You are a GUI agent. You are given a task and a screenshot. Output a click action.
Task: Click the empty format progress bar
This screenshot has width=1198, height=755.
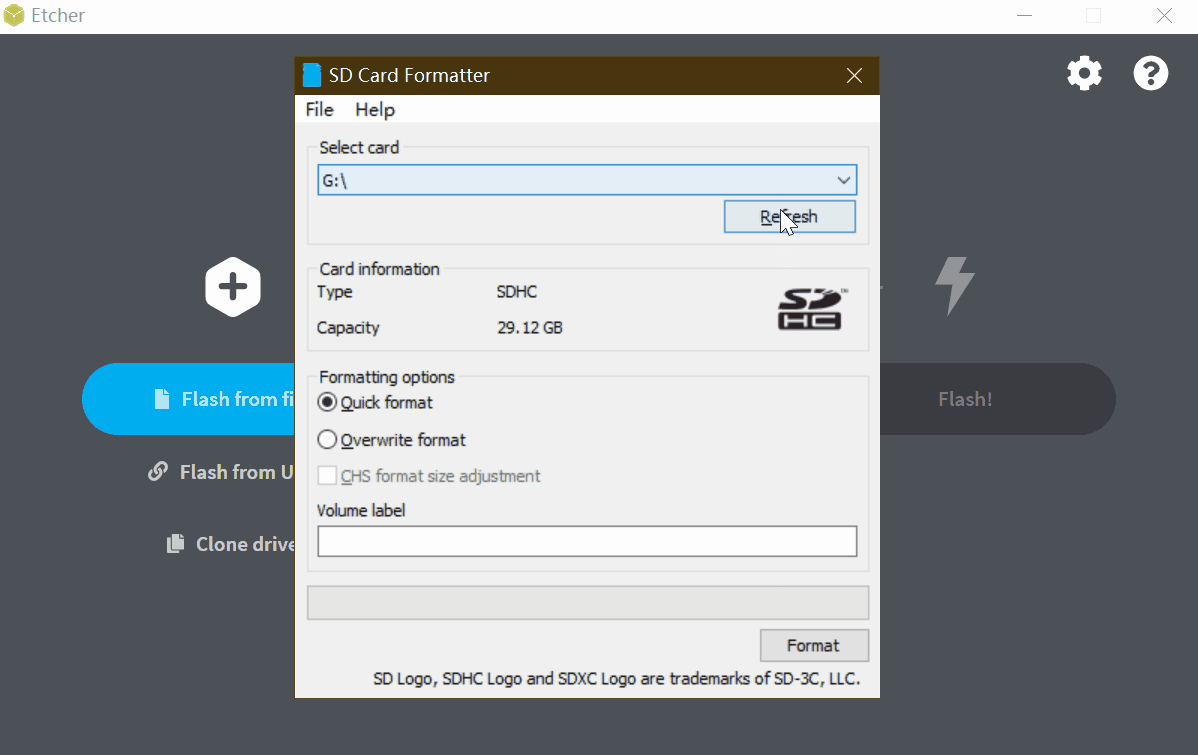[x=587, y=603]
